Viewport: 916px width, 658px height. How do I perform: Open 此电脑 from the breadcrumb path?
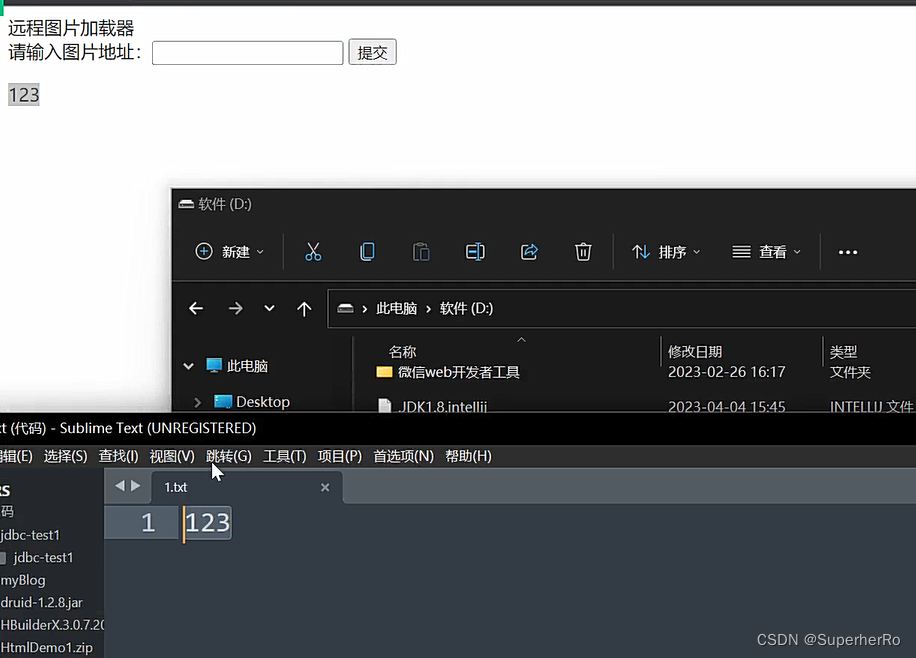(x=396, y=308)
